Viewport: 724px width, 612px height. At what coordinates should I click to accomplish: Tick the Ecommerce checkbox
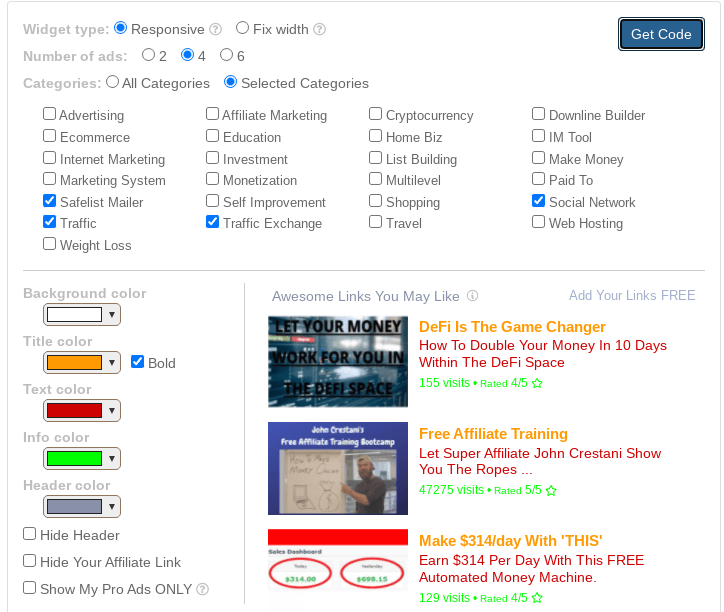point(49,136)
